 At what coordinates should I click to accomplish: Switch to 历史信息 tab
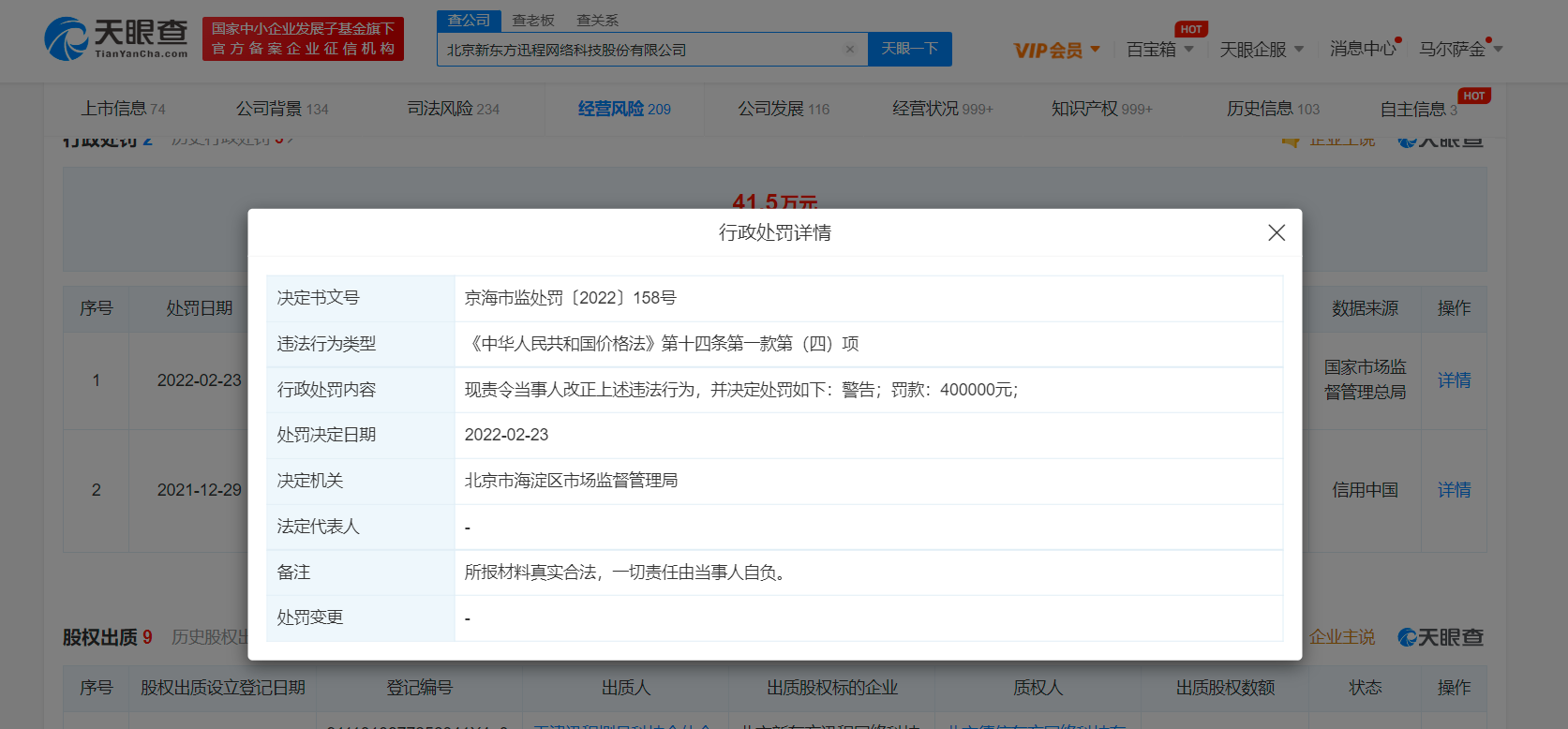point(1273,109)
